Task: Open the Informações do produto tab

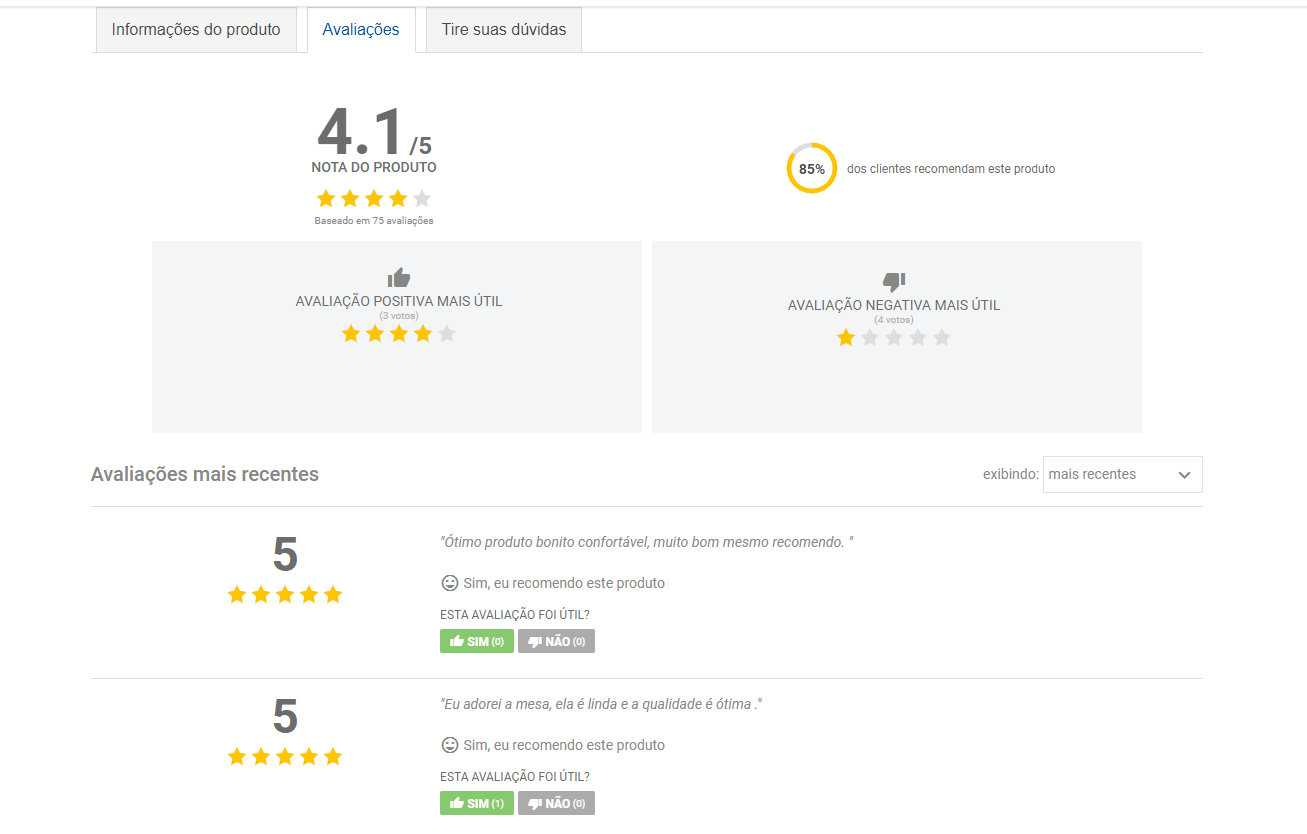Action: (x=196, y=30)
